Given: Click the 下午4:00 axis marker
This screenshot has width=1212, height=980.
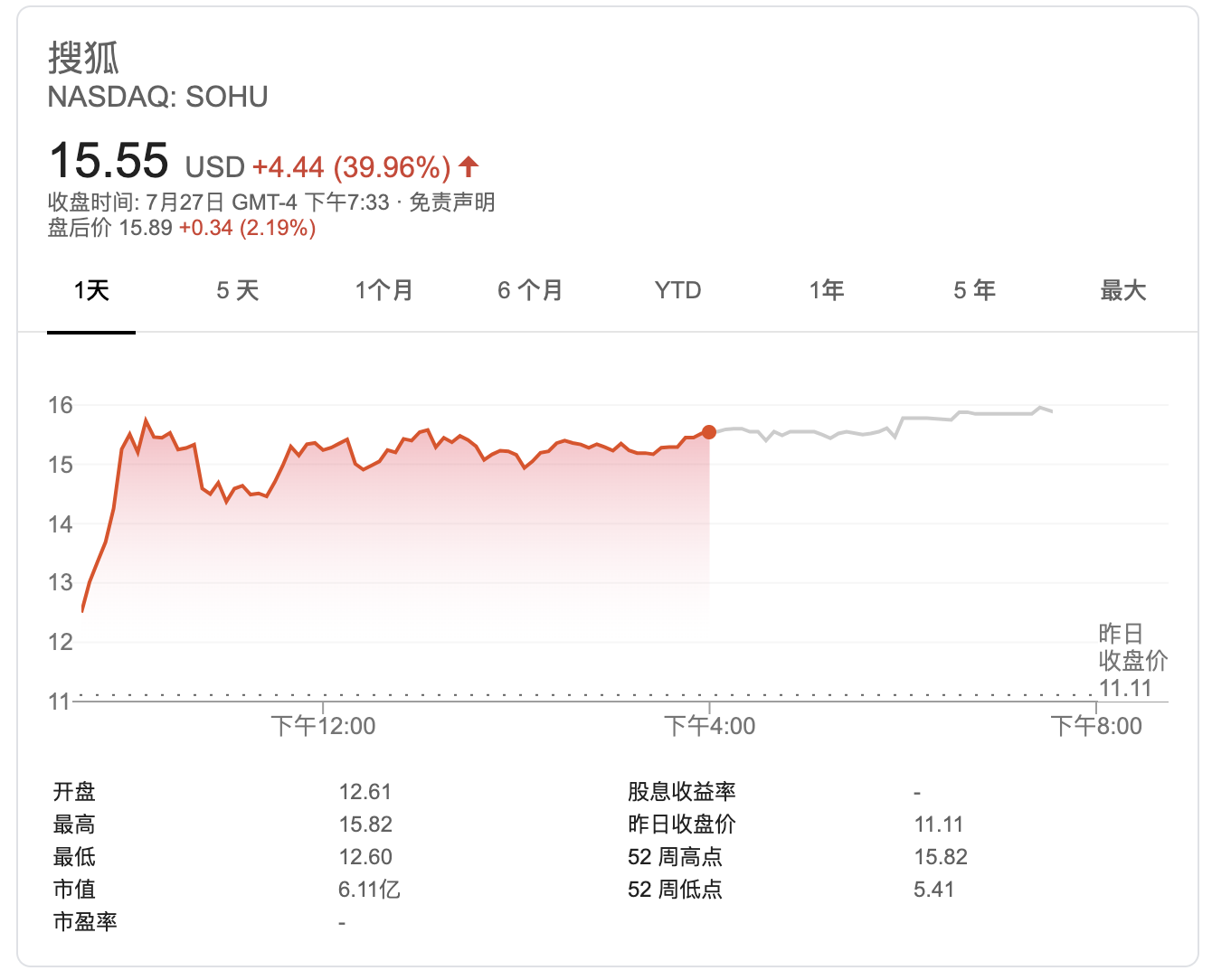Looking at the screenshot, I should (x=710, y=725).
